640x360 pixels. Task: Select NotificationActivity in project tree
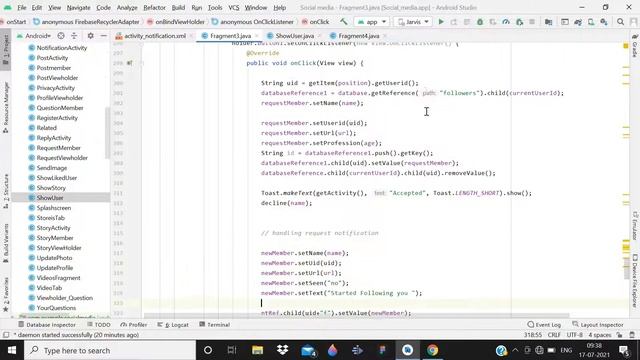[62, 48]
